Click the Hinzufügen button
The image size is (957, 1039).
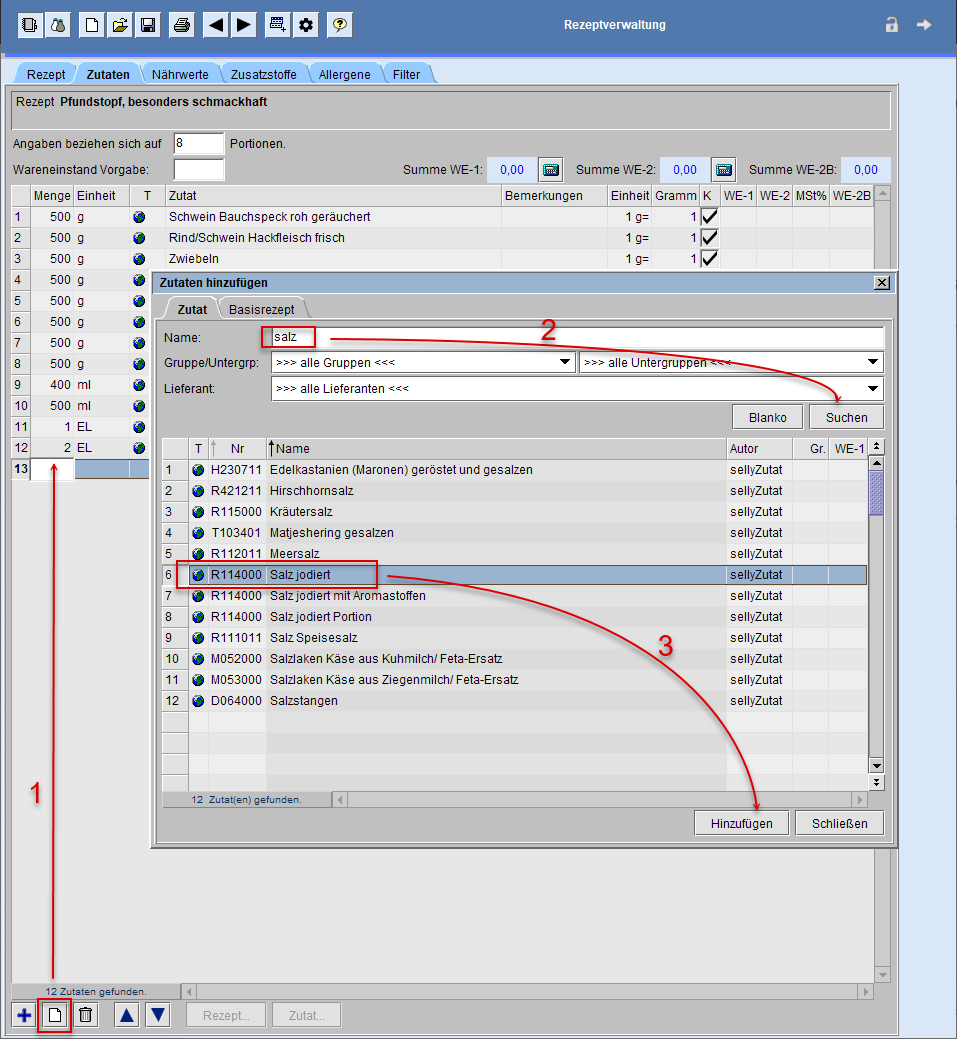pos(742,824)
